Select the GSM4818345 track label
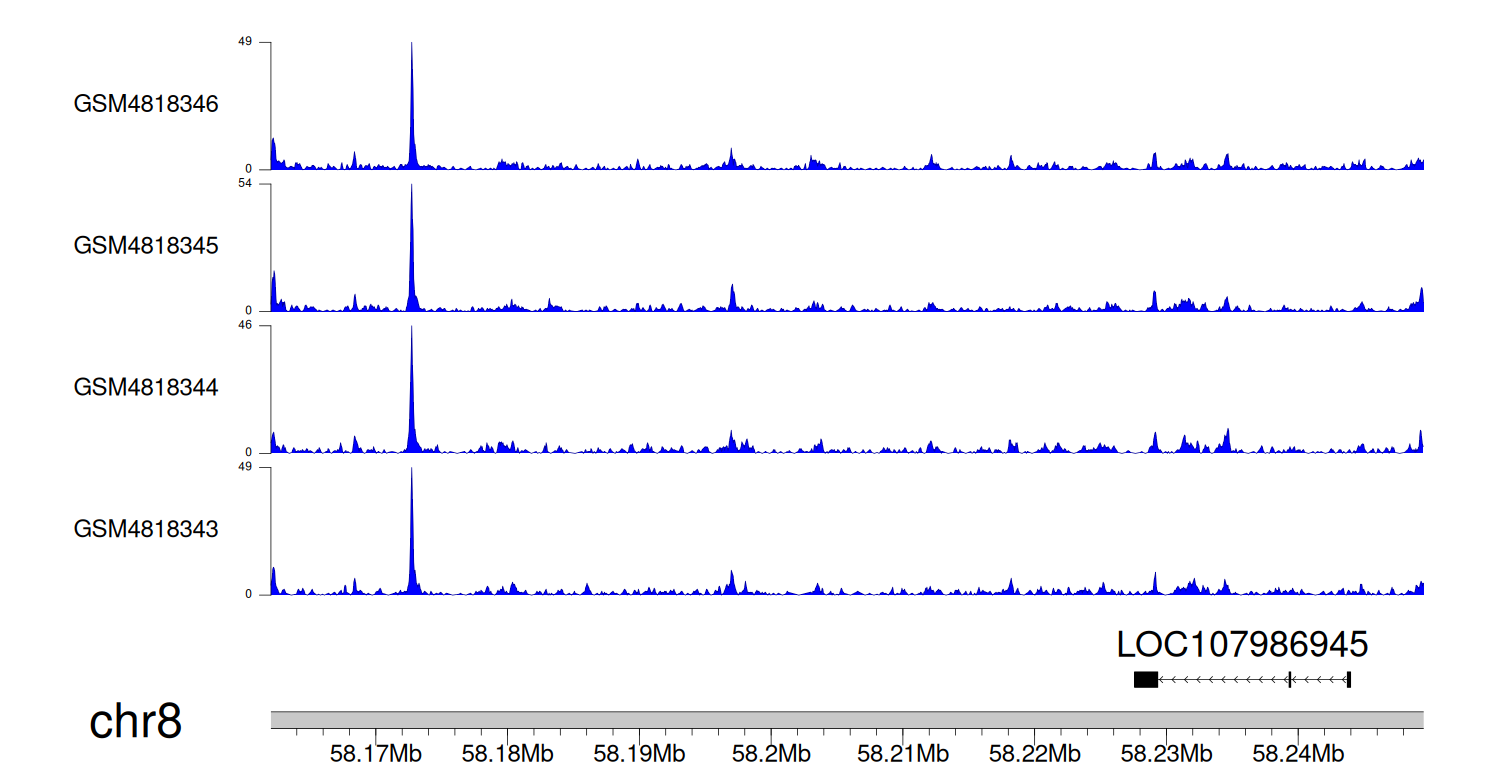The image size is (1500, 780). tap(146, 246)
